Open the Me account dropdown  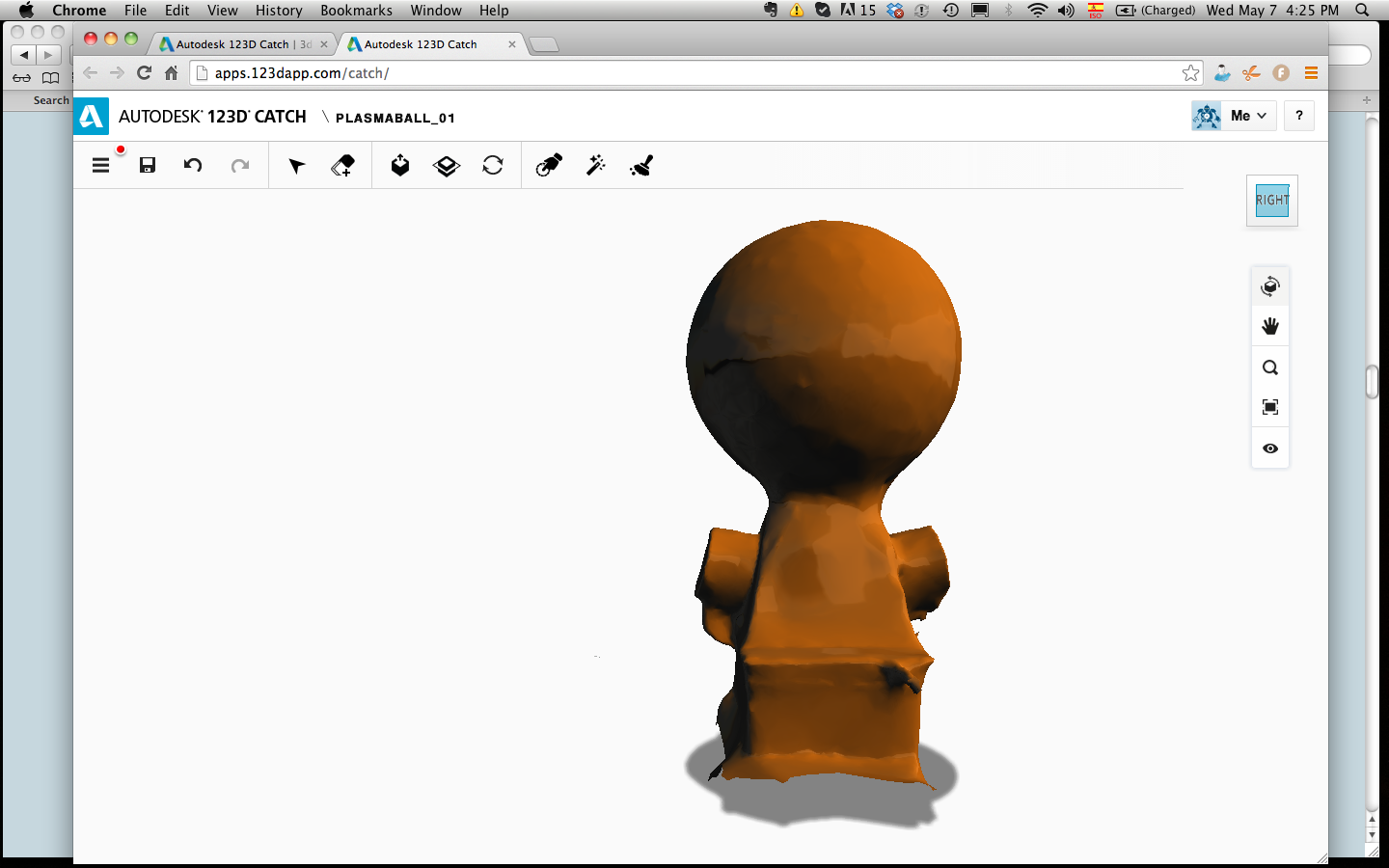tap(1249, 116)
